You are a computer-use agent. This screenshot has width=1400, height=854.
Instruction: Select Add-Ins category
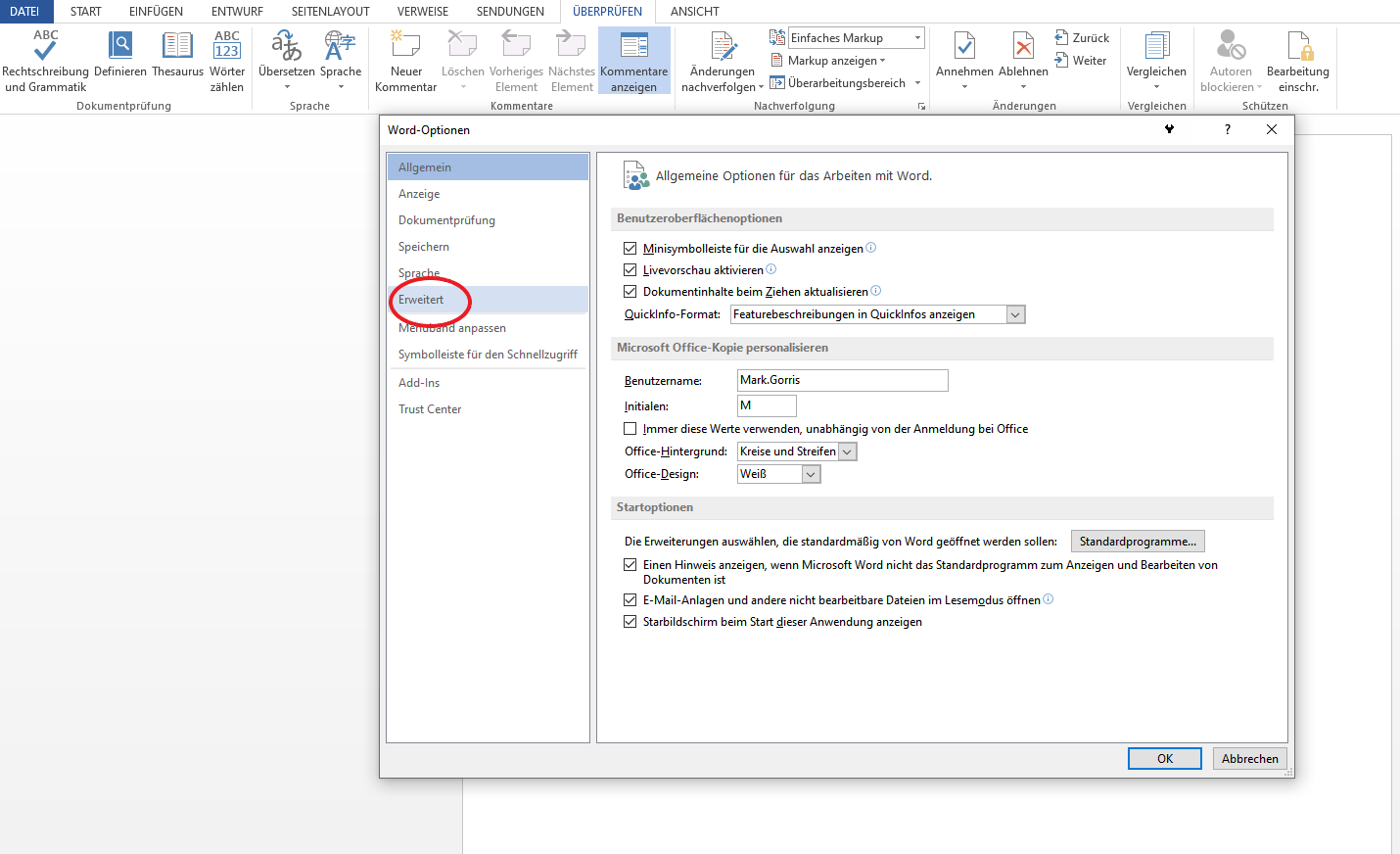point(488,383)
